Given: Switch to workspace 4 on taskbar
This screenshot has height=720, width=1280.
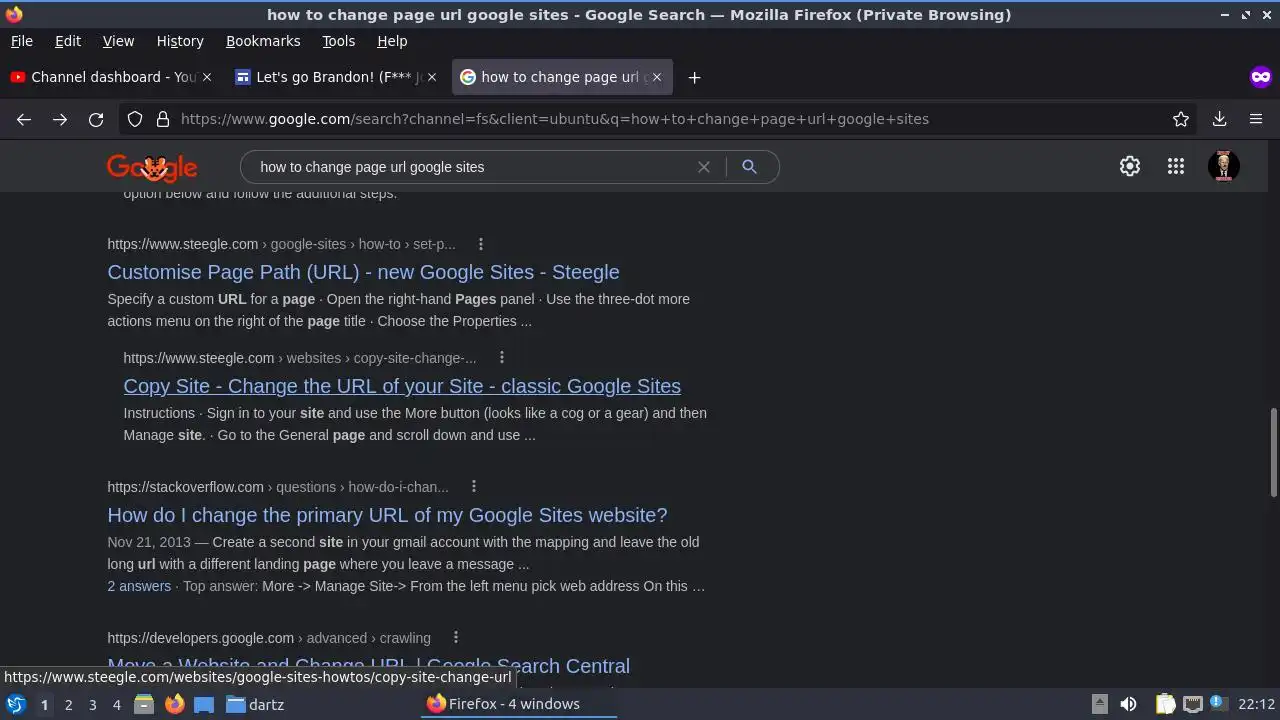Looking at the screenshot, I should [x=116, y=704].
